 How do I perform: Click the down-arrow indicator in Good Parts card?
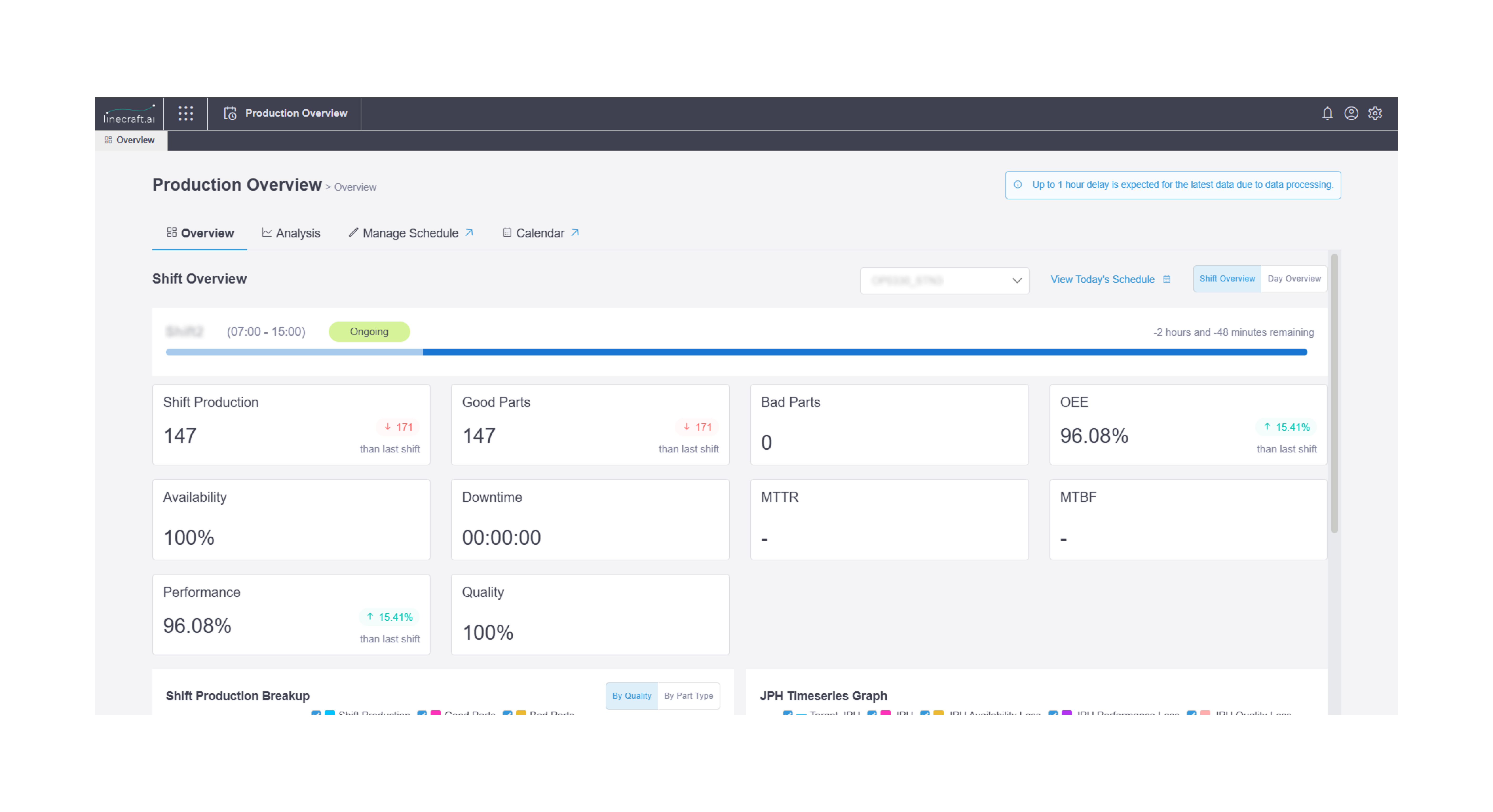point(687,427)
